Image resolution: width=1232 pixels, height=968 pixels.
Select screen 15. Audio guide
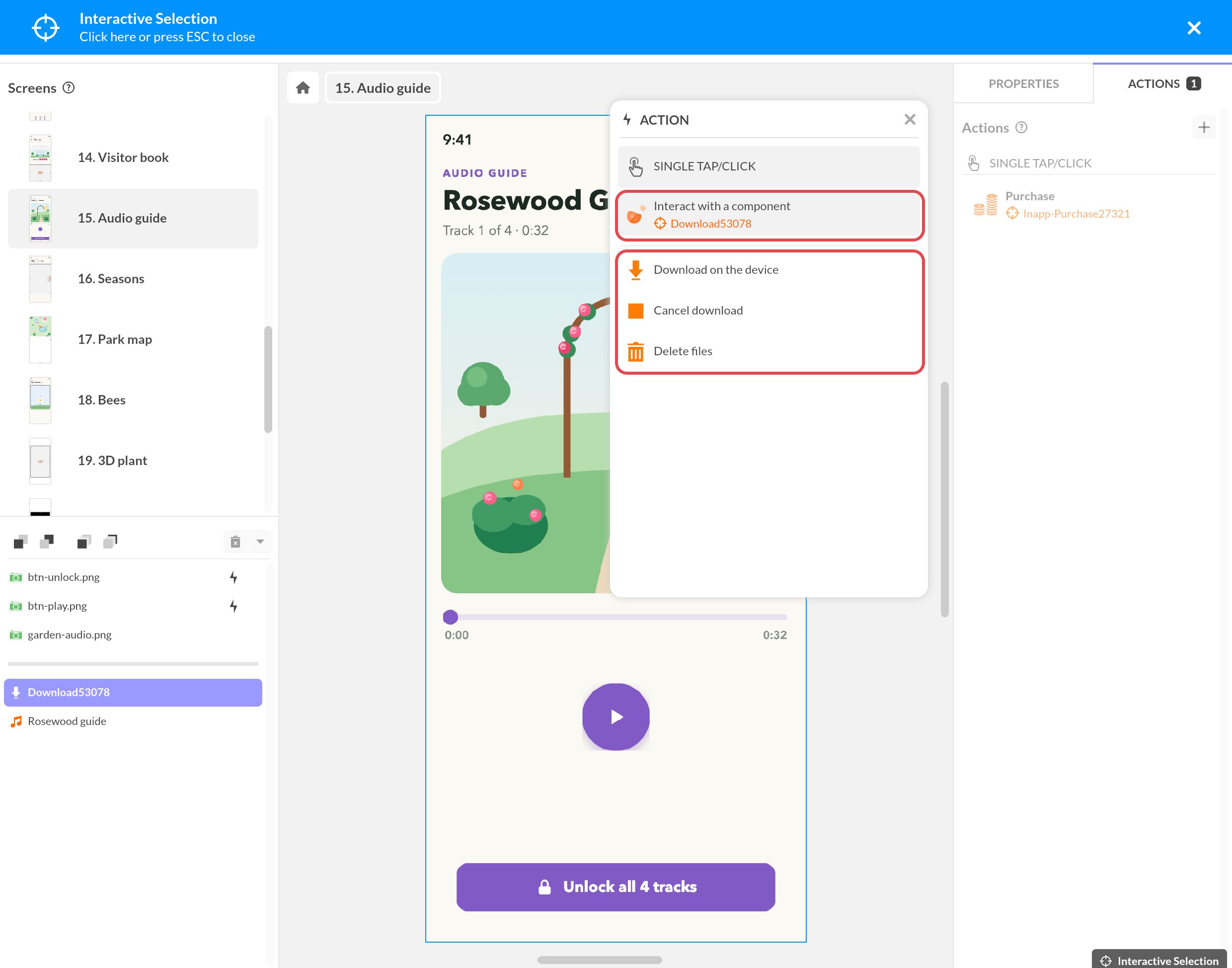(x=133, y=218)
